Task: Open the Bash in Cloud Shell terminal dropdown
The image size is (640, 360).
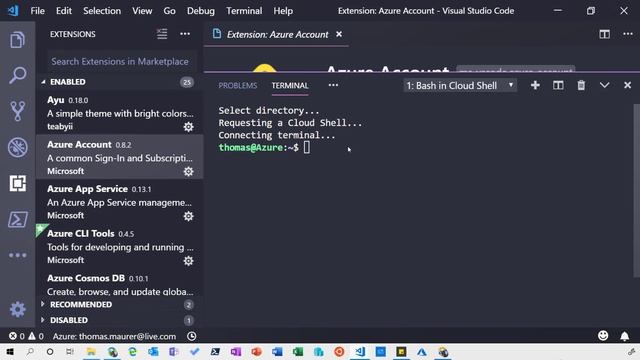Action: (460, 85)
